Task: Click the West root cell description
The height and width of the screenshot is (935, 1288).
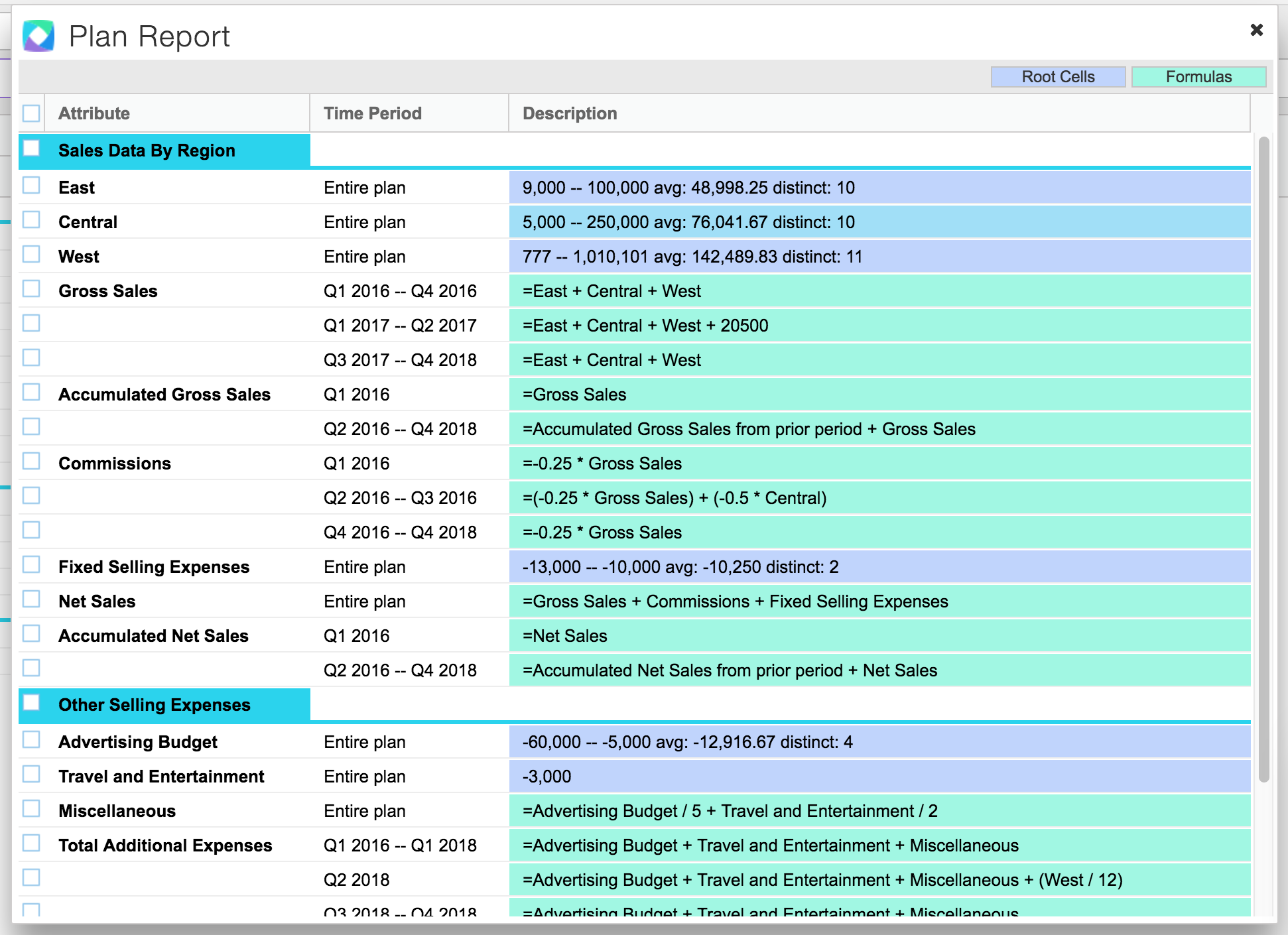Action: [692, 257]
